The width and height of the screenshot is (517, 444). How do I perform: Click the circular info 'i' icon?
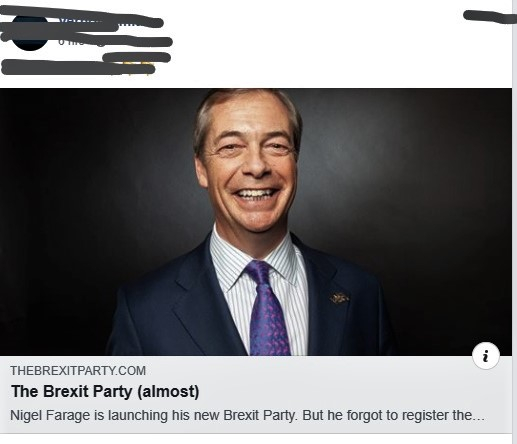coord(486,356)
